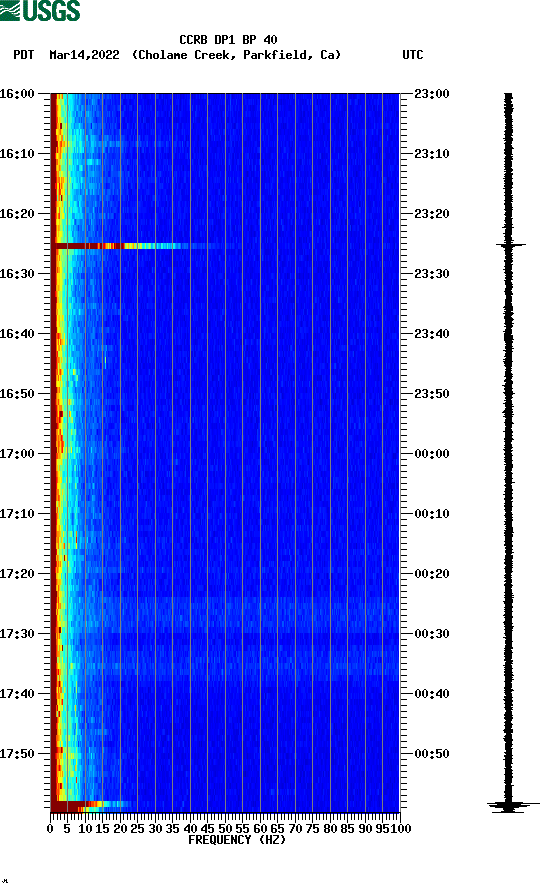Click the date "Mar14,2022"
The height and width of the screenshot is (892, 552).
click(84, 55)
